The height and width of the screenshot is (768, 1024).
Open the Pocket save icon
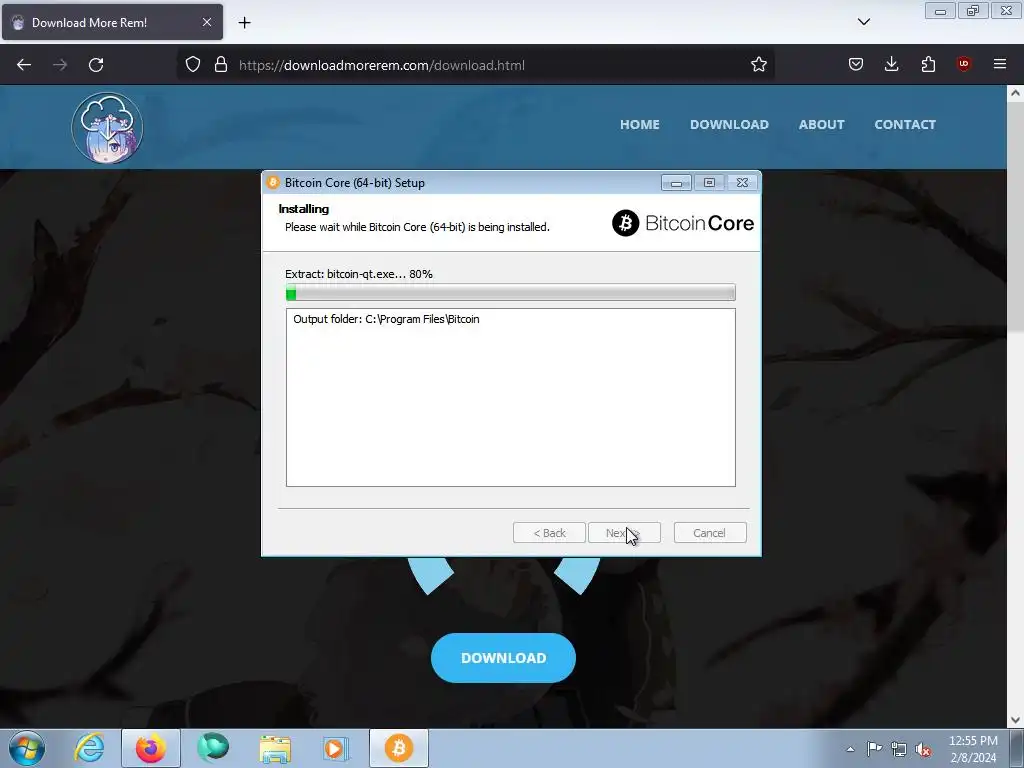[x=856, y=65]
